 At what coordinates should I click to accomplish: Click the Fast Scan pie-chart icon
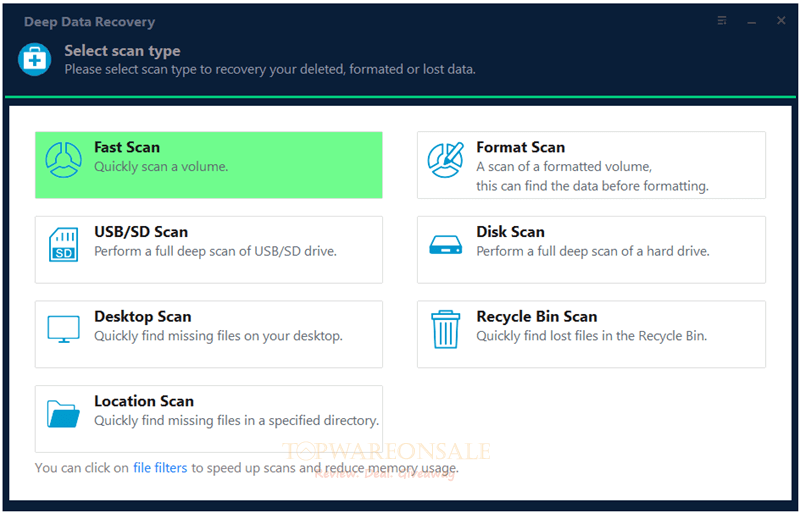pyautogui.click(x=63, y=160)
